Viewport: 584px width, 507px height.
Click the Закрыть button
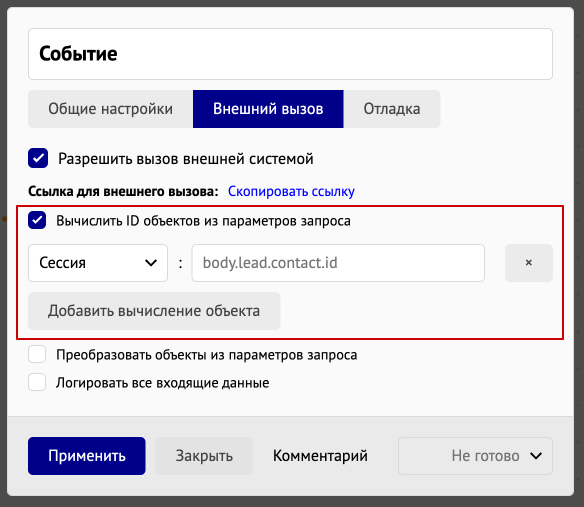tap(204, 456)
